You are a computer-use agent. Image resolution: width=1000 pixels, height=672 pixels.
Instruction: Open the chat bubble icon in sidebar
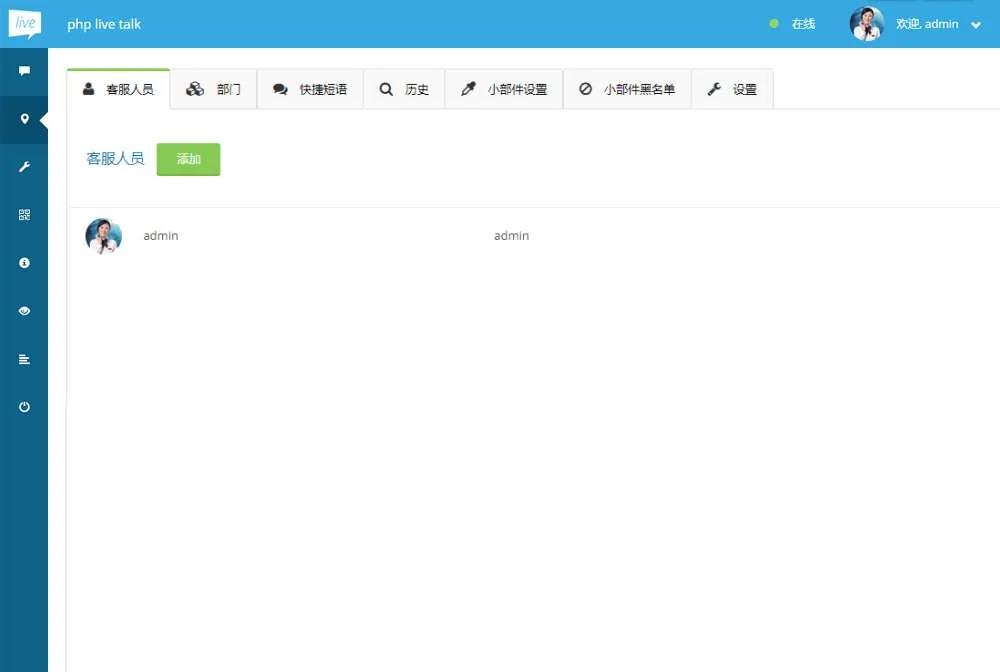(x=24, y=71)
